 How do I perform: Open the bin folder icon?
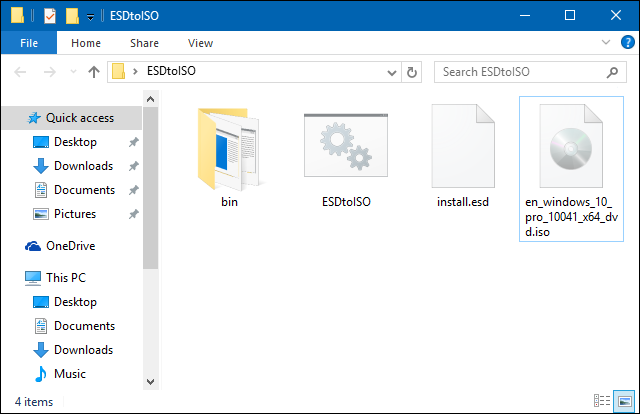tap(229, 149)
